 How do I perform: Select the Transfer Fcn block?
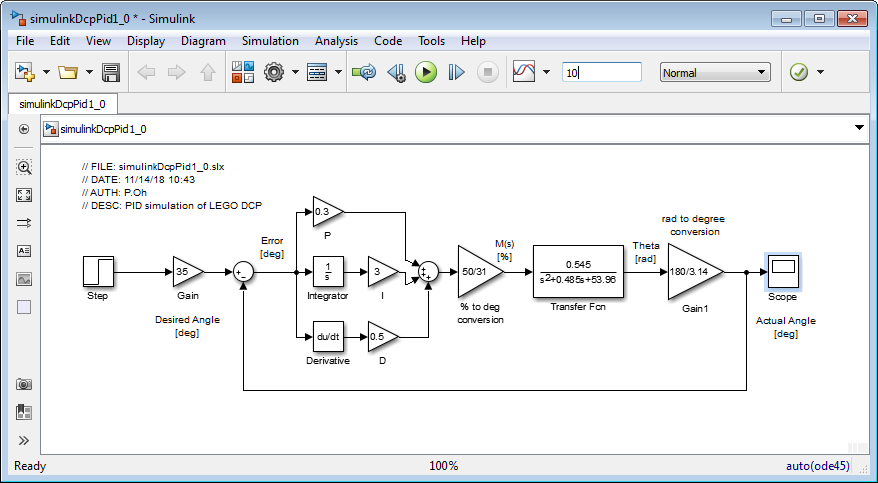click(578, 272)
